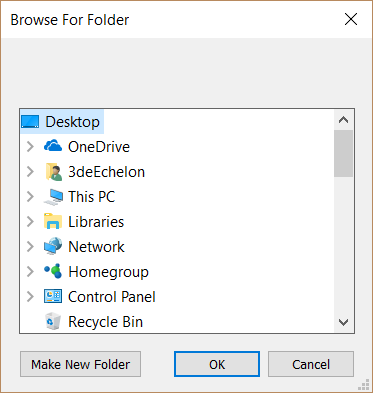Image resolution: width=373 pixels, height=393 pixels.
Task: Expand the This PC tree node
Action: click(x=30, y=197)
